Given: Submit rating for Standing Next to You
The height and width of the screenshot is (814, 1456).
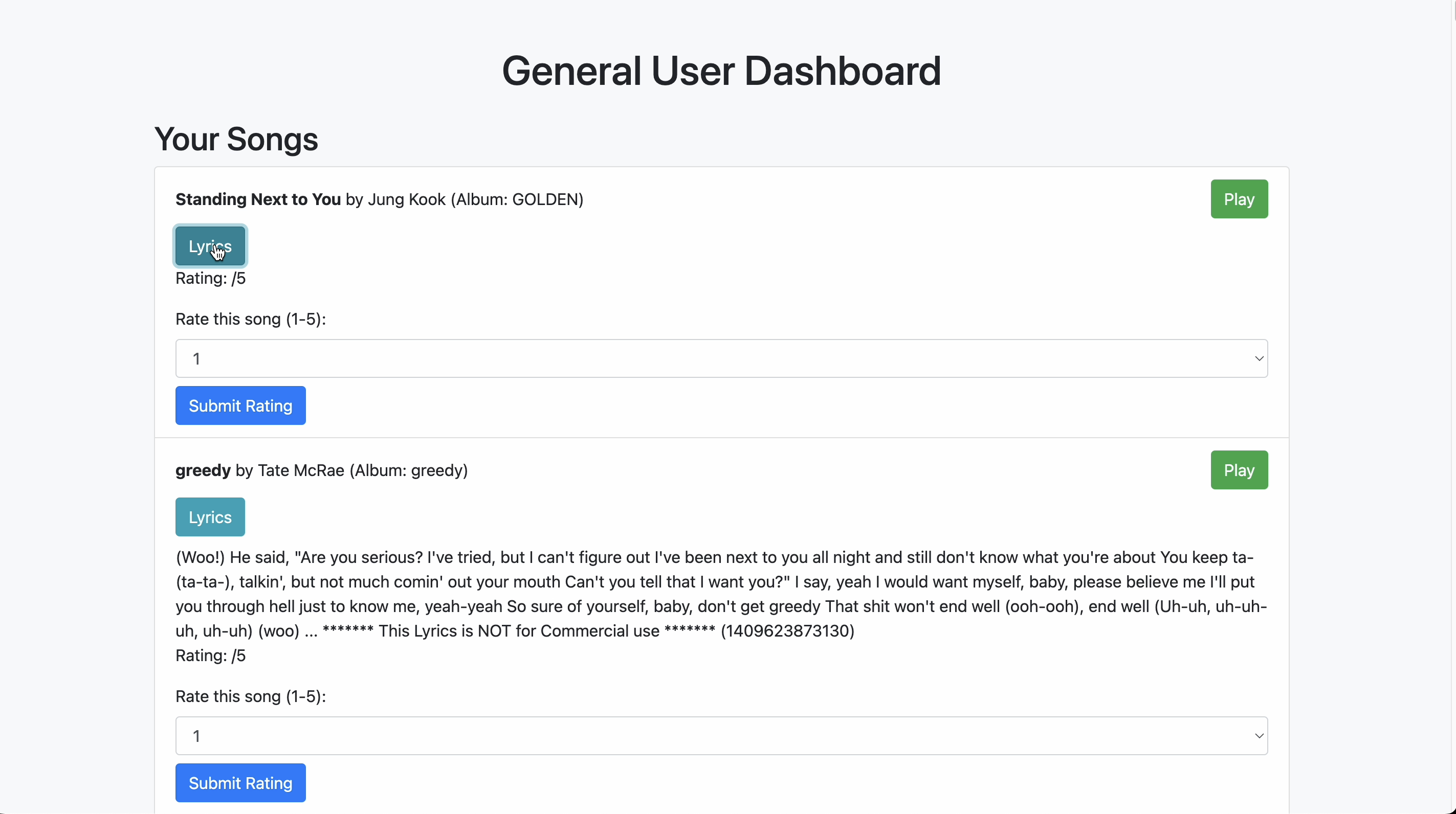Looking at the screenshot, I should click(x=240, y=405).
